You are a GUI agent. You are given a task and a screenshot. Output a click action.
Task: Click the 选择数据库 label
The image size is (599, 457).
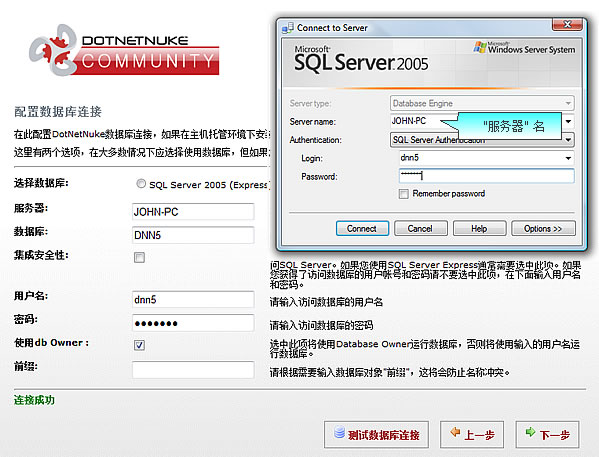click(x=41, y=183)
